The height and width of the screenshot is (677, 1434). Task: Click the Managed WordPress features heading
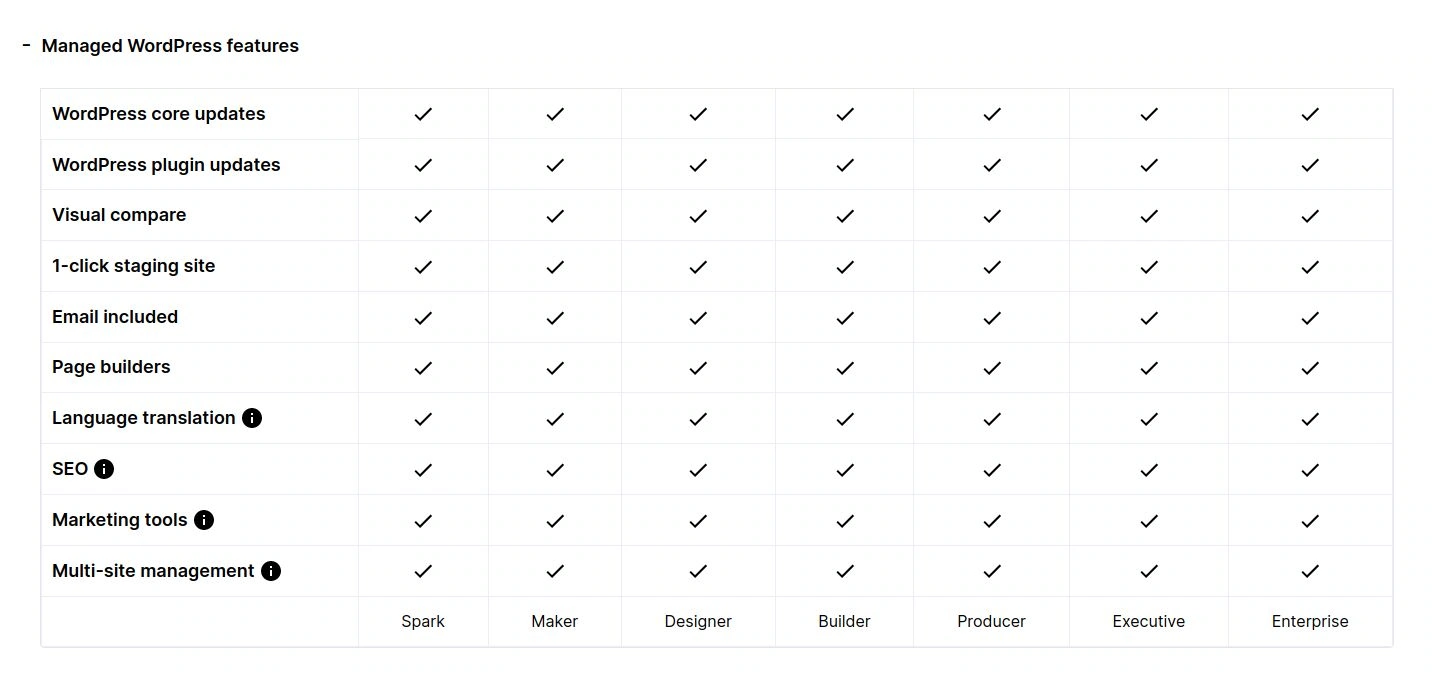click(170, 46)
